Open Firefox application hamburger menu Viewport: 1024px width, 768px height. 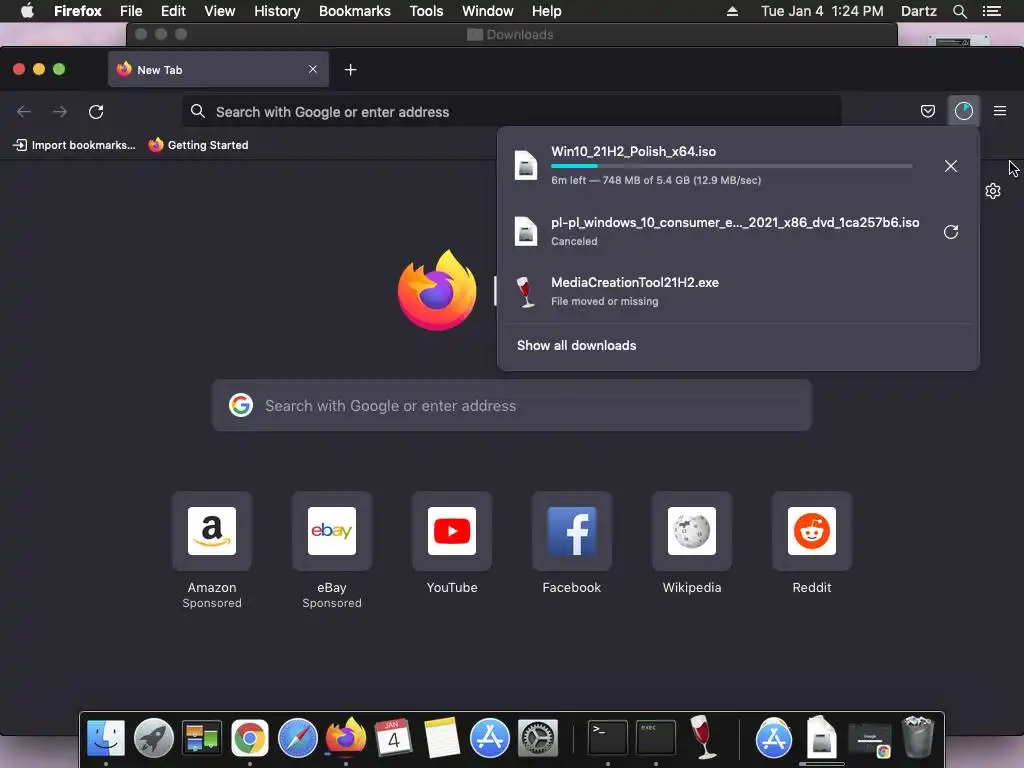[x=999, y=111]
